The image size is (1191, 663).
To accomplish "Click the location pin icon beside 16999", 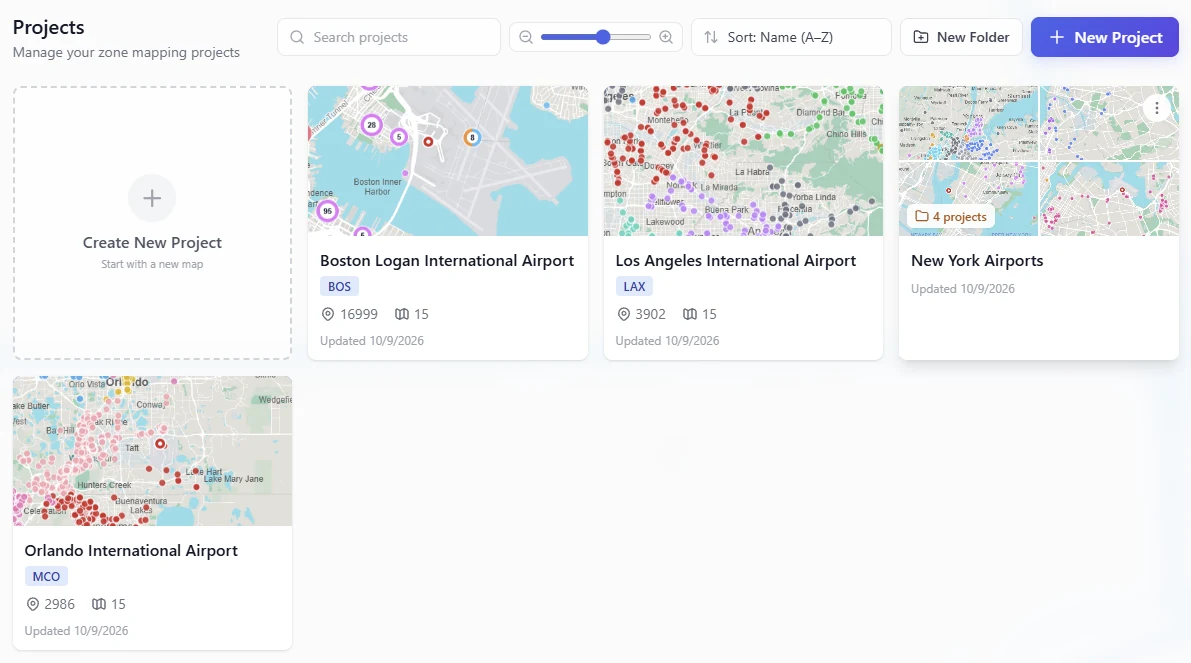I will tap(328, 314).
